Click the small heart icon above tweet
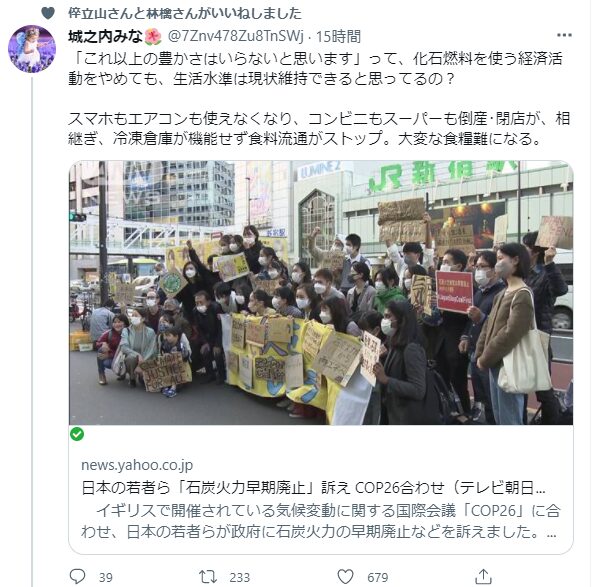Viewport: 608px width, 587px height. pos(48,13)
